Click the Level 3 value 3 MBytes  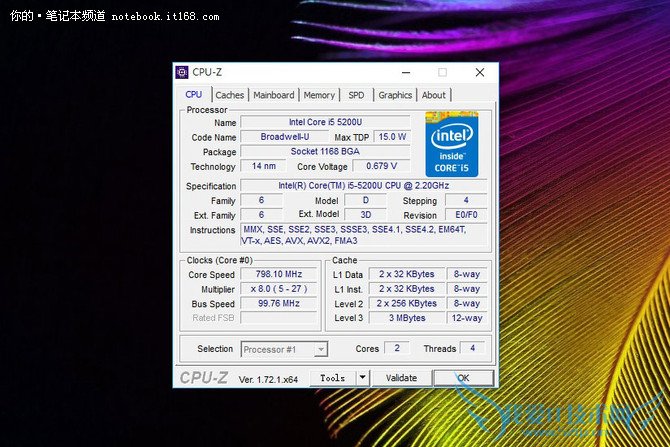pos(406,318)
